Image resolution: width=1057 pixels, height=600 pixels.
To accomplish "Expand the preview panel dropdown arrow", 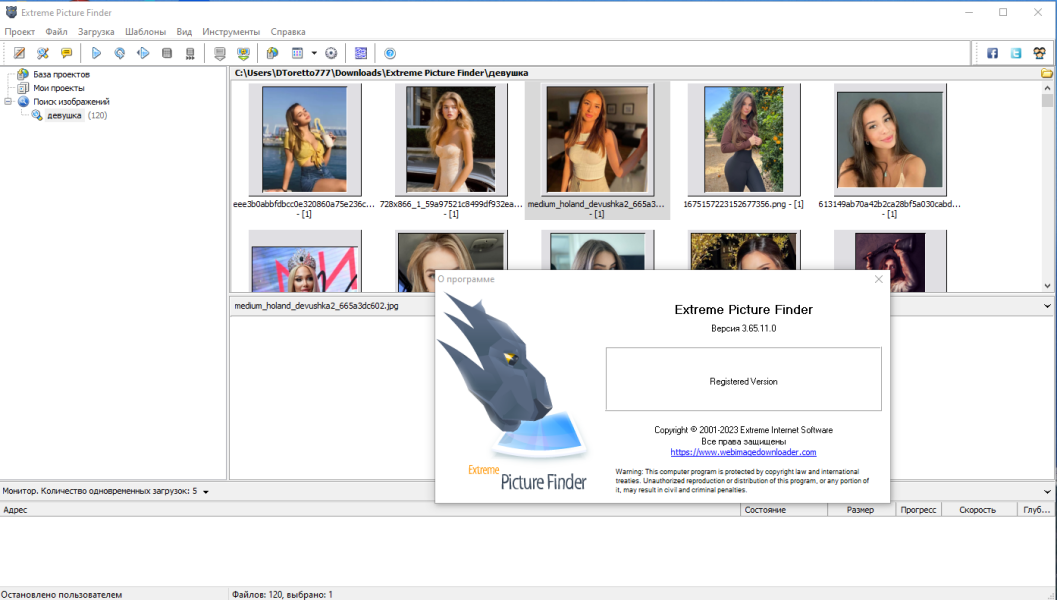I will pyautogui.click(x=1047, y=305).
